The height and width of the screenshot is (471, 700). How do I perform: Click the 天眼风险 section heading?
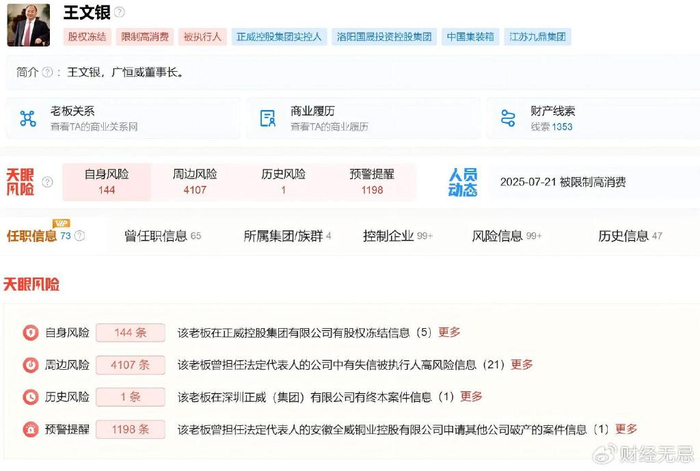(x=31, y=284)
